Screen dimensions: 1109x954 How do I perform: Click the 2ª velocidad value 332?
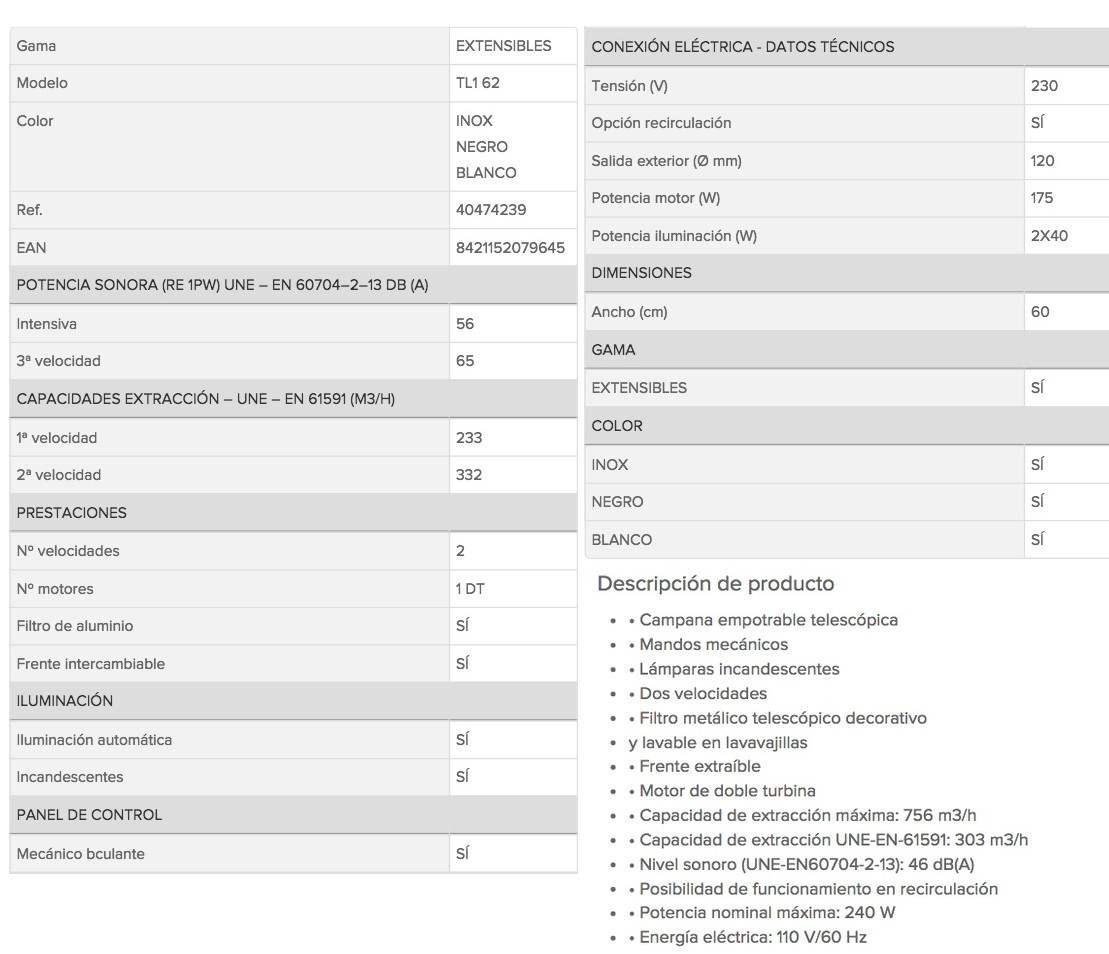coord(468,475)
